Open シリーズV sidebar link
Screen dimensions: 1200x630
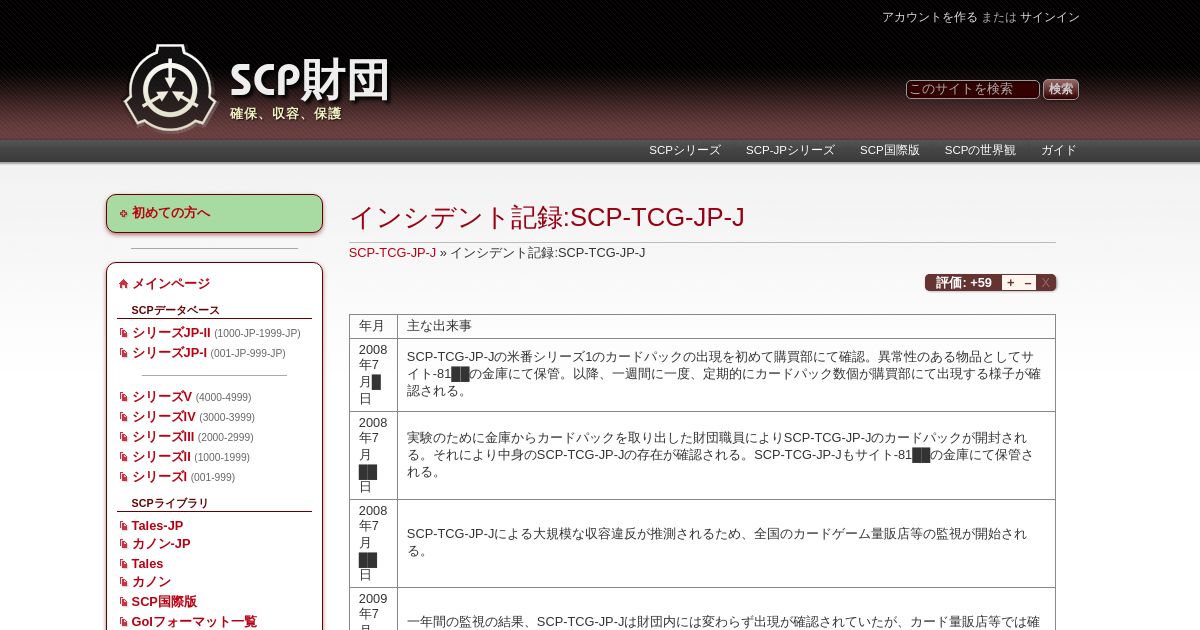coord(162,397)
